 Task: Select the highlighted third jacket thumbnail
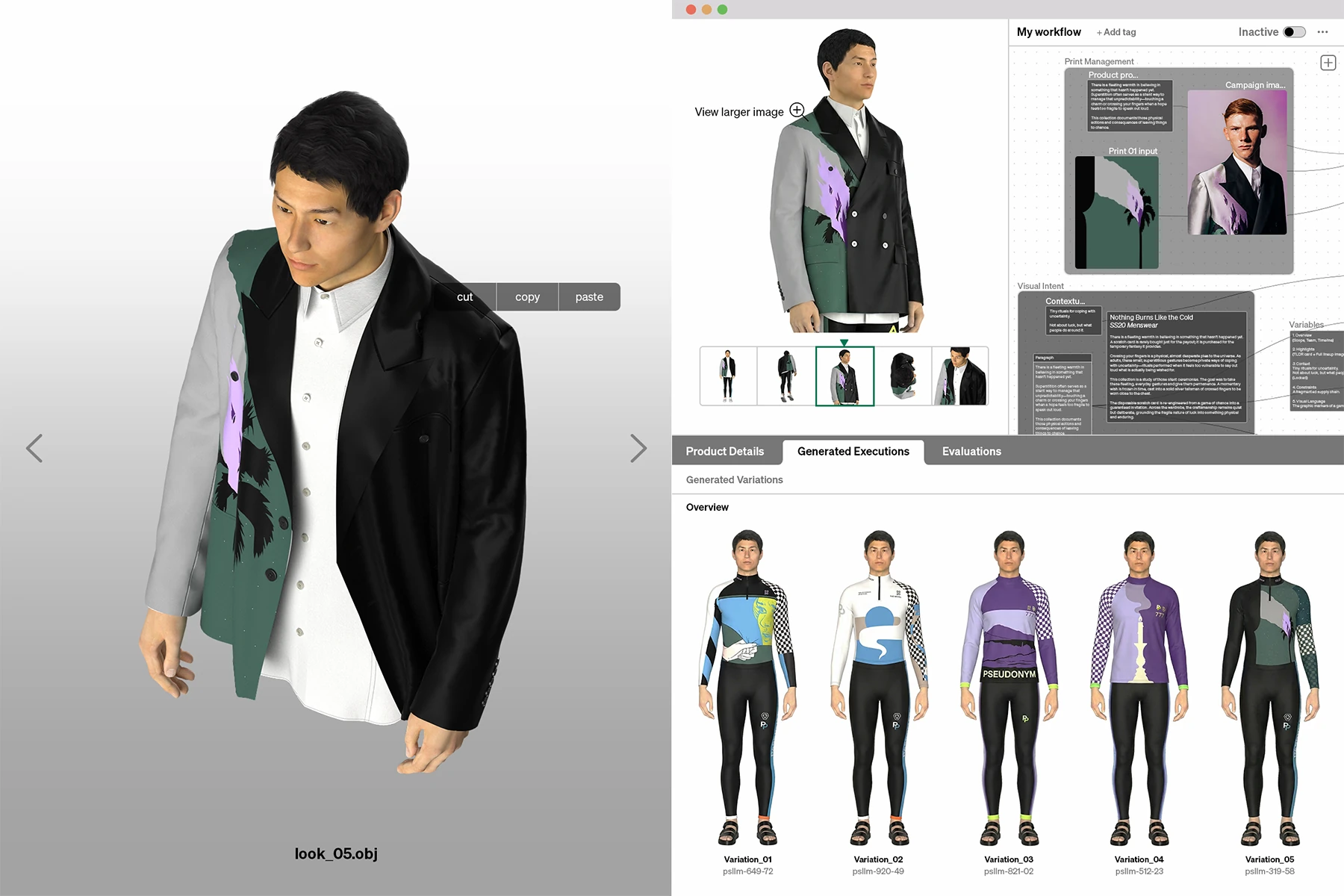click(844, 376)
